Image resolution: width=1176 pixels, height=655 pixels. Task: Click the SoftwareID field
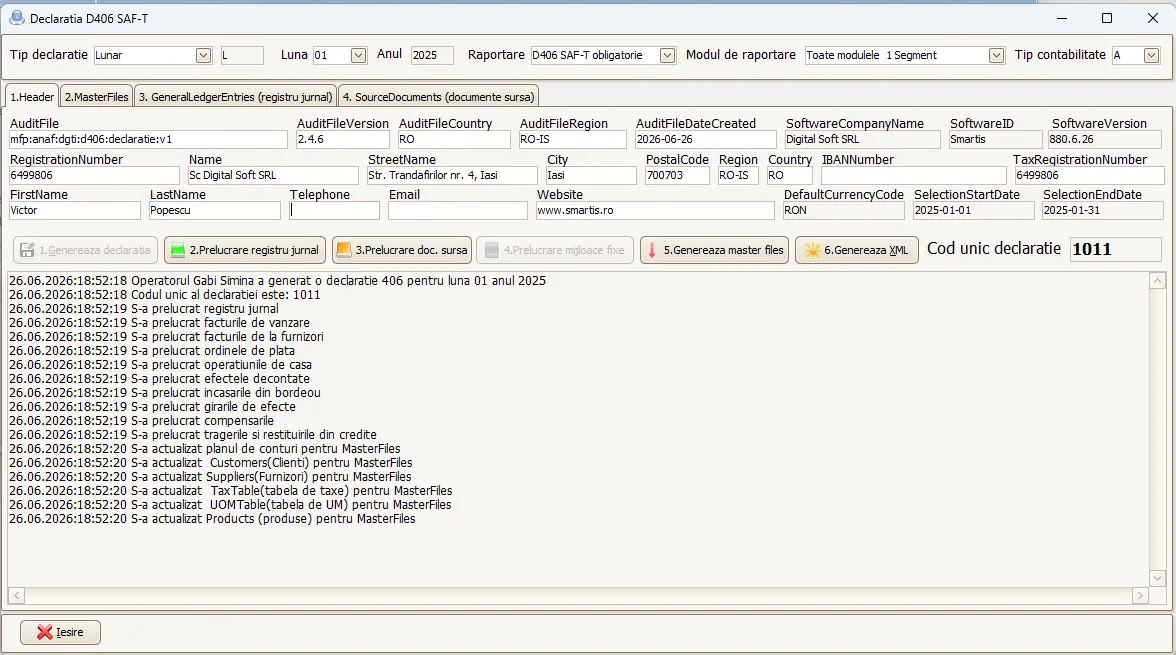(x=995, y=140)
